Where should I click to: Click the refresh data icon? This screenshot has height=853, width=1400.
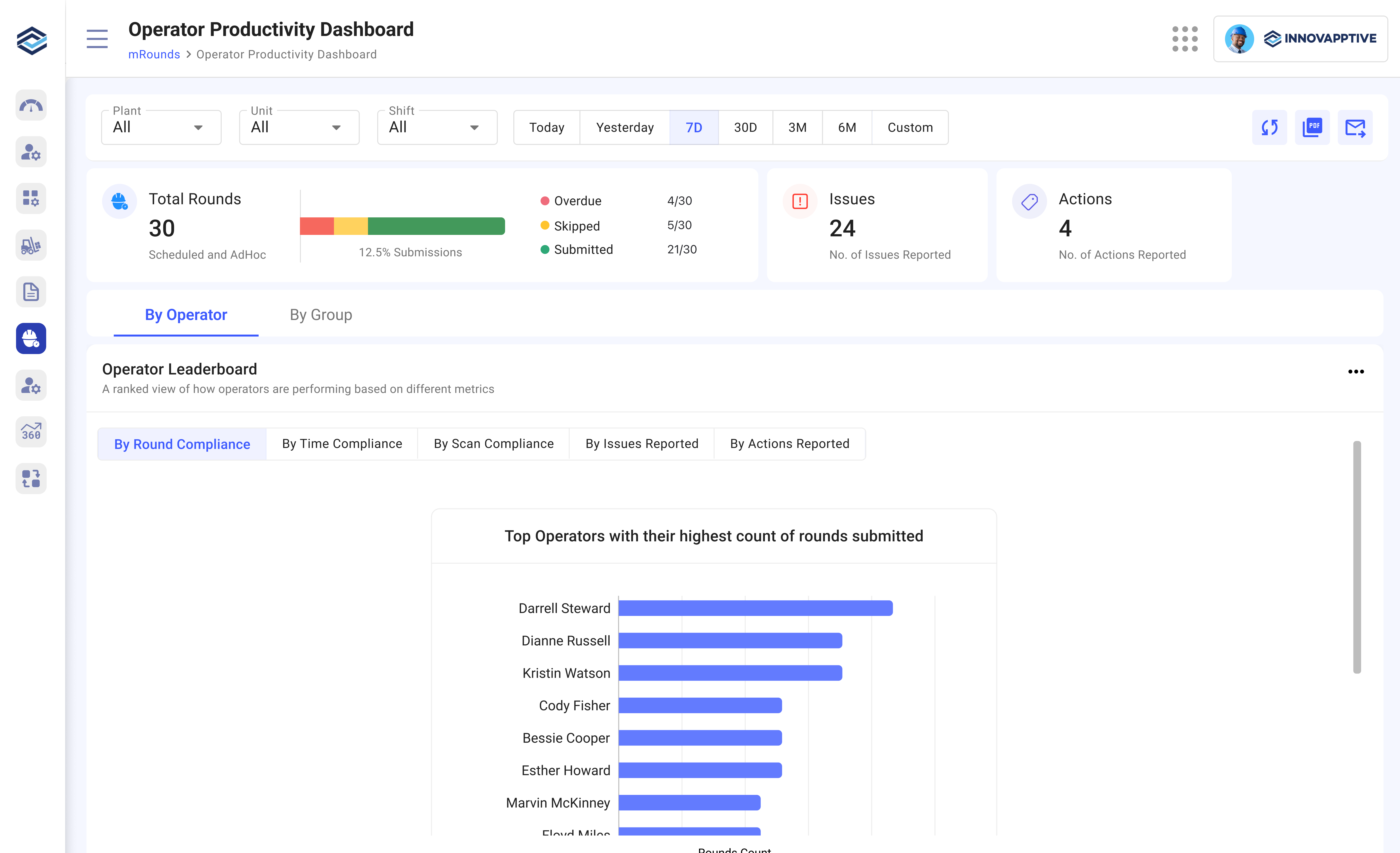tap(1269, 127)
